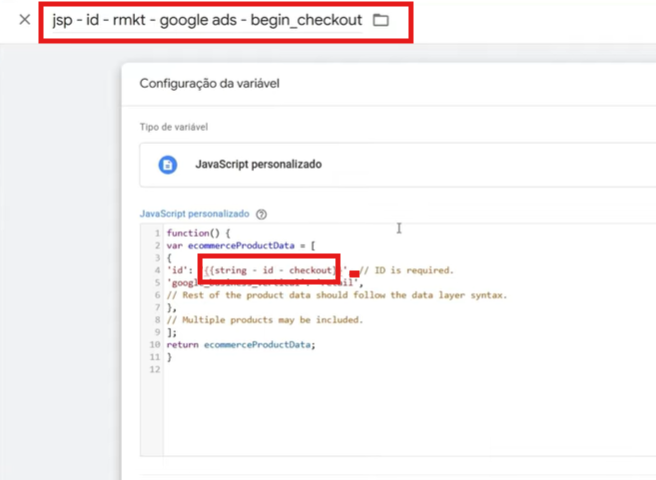Click the comment about rest of product data

pyautogui.click(x=337, y=295)
